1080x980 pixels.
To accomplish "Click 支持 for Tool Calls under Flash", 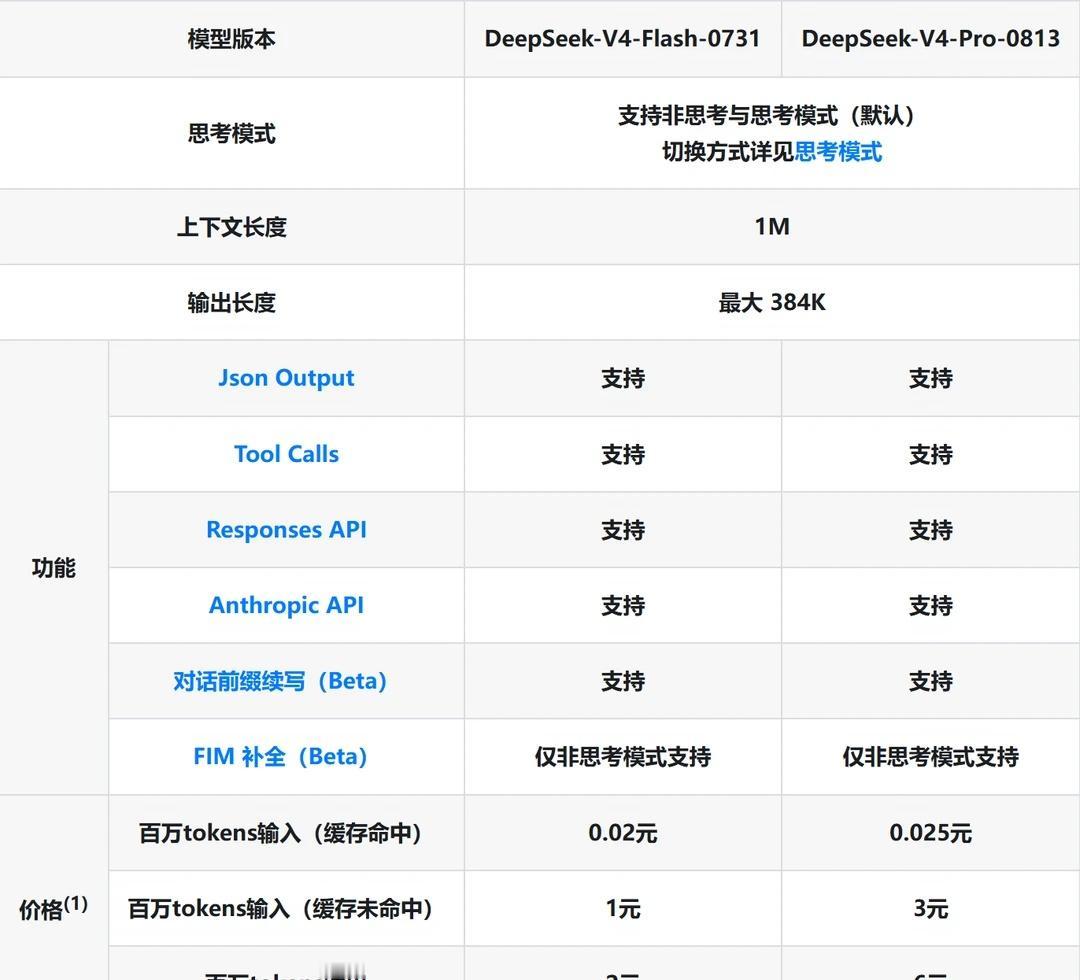I will click(x=623, y=454).
